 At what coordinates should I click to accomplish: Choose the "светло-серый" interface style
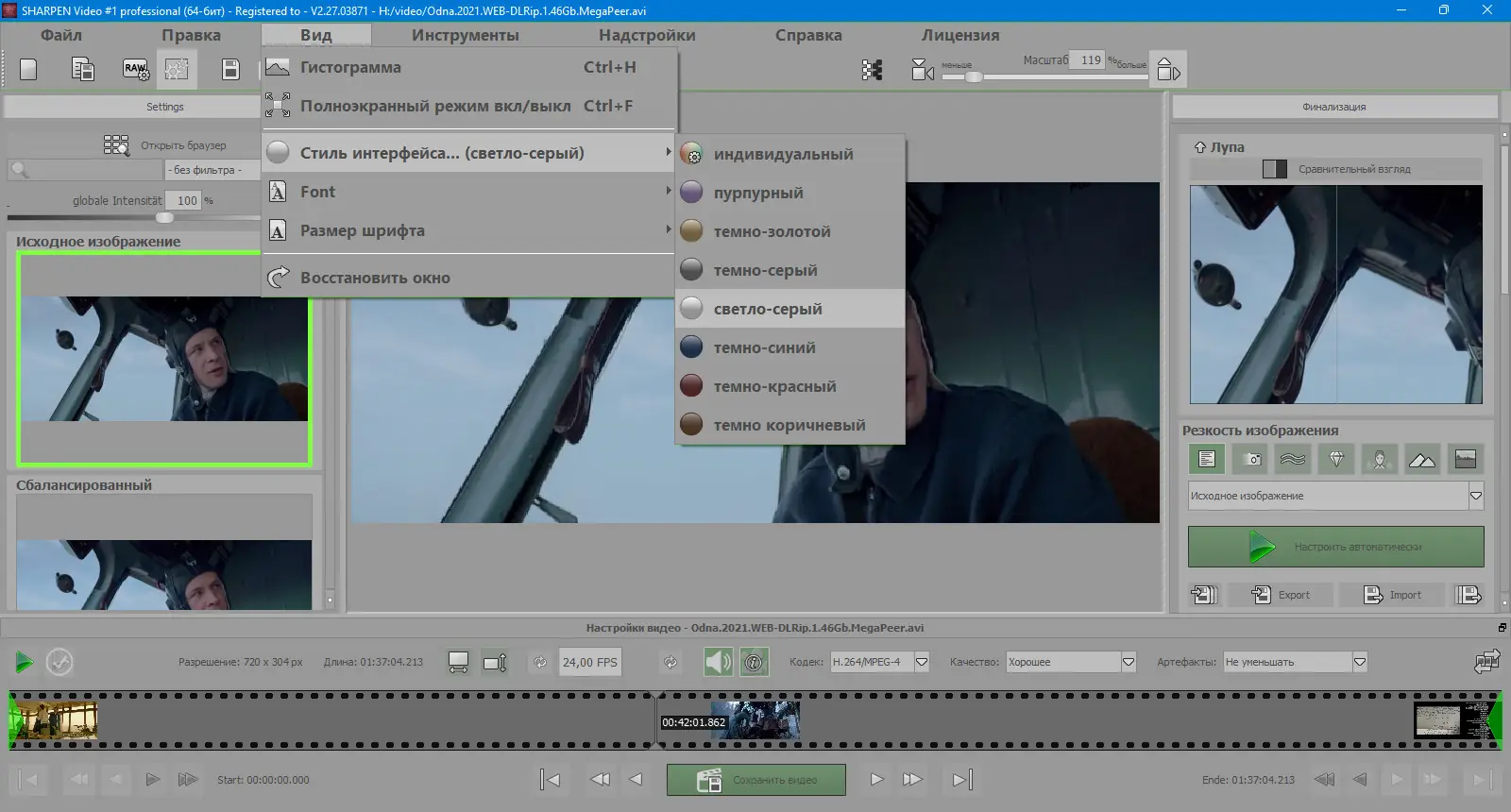(790, 309)
